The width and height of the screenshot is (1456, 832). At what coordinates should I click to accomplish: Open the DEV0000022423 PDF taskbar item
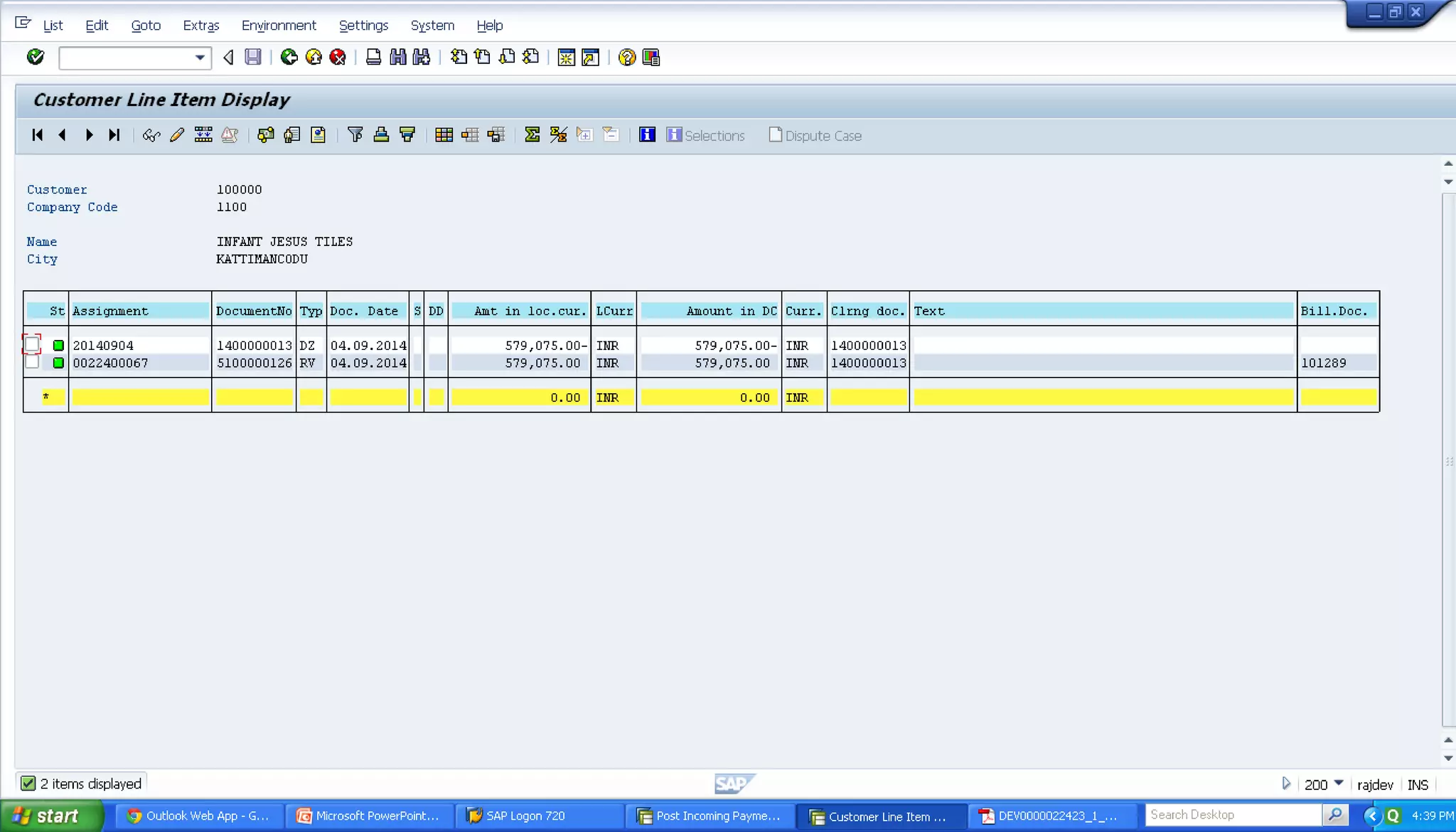(1051, 816)
